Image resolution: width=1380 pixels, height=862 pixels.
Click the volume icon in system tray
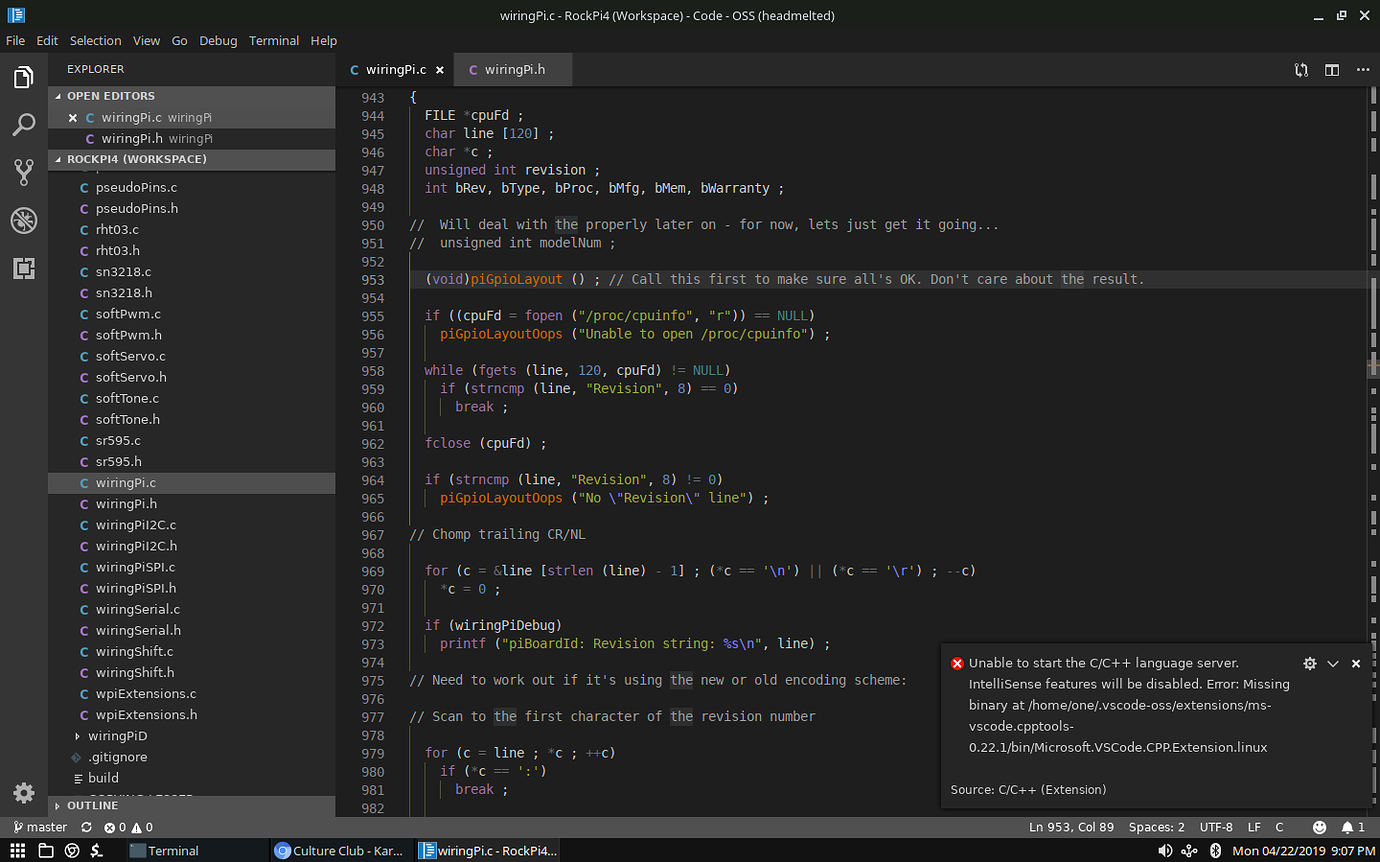[1165, 851]
